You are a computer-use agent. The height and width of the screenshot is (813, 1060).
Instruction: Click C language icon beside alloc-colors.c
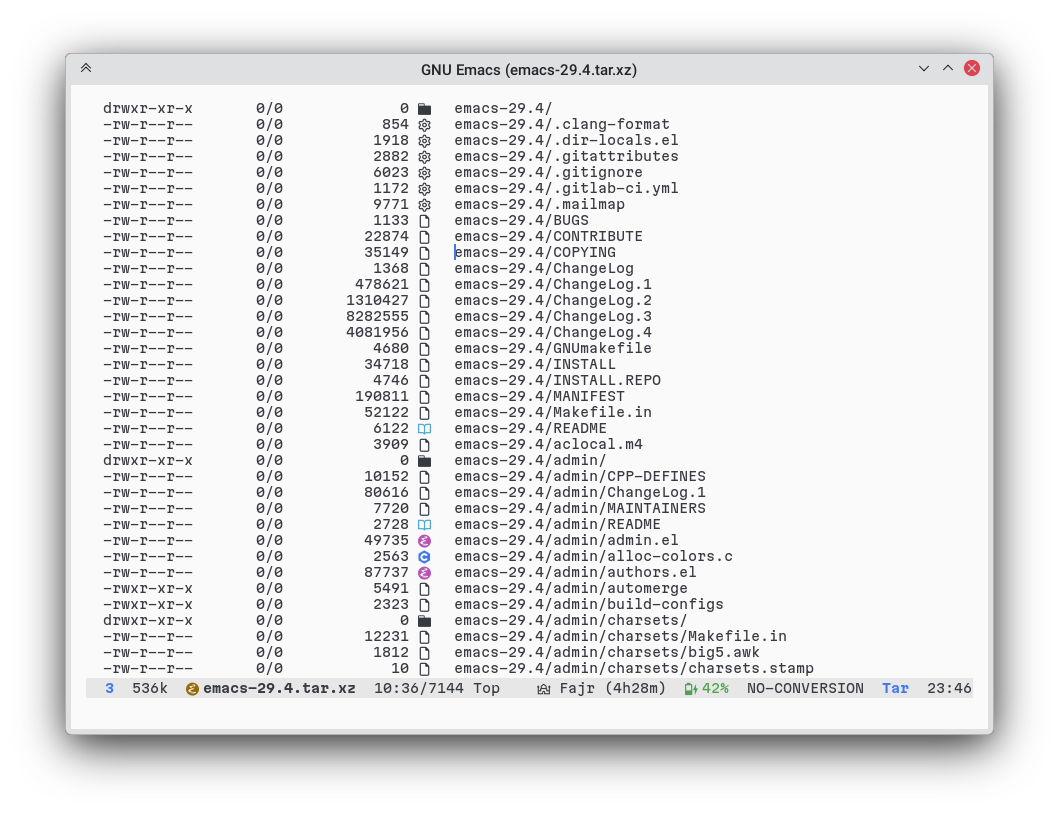coord(425,557)
